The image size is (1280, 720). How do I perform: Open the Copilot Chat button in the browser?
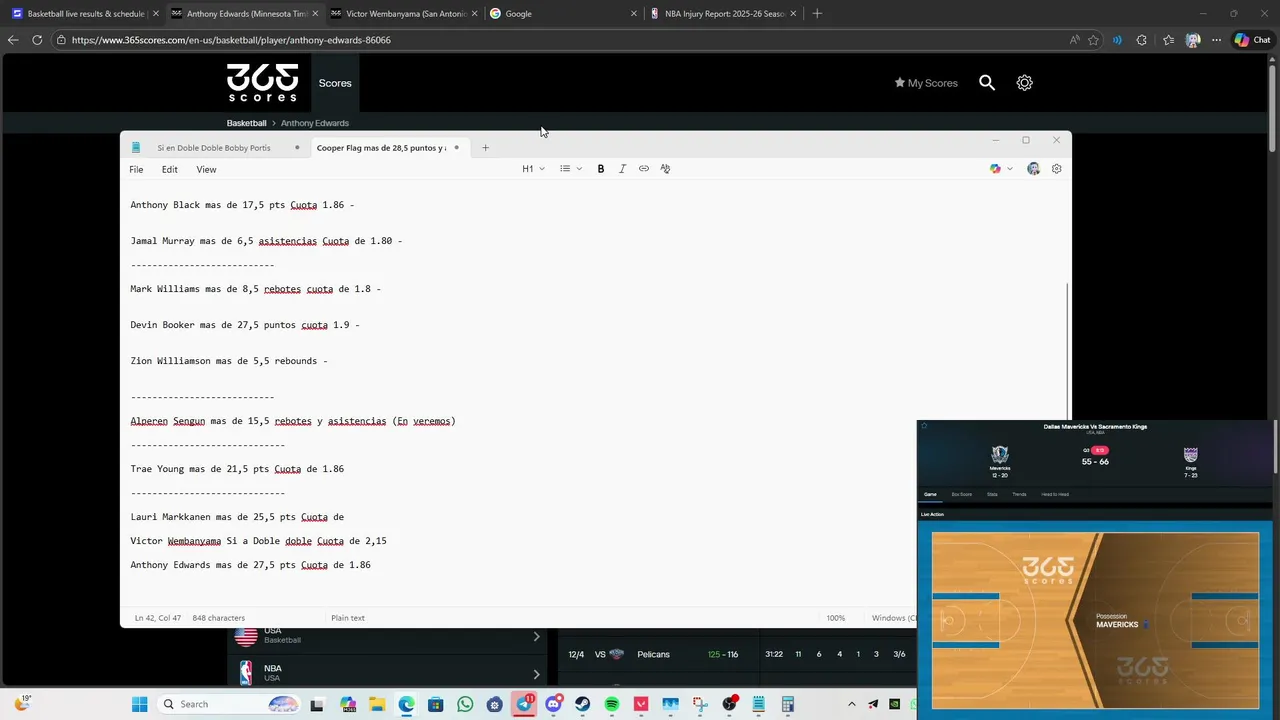click(1252, 40)
